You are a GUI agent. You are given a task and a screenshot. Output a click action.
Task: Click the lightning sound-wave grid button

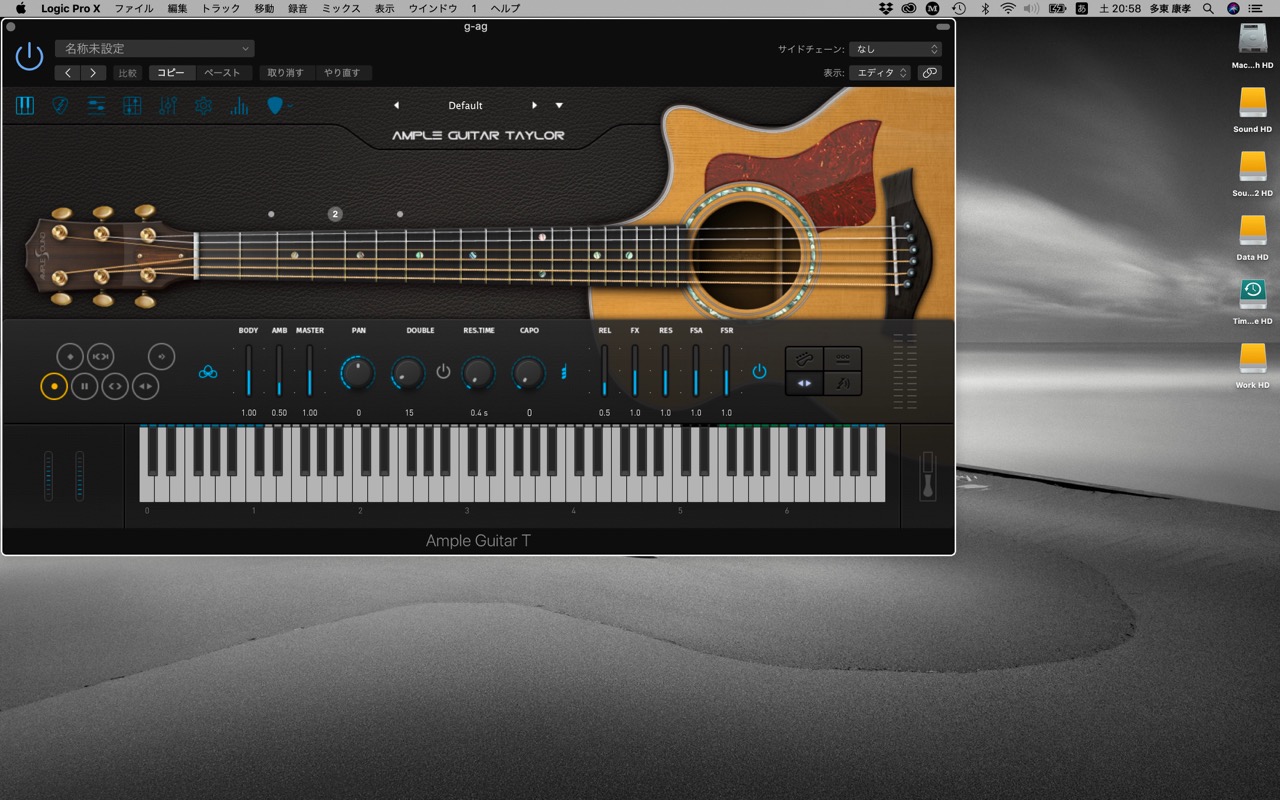pyautogui.click(x=842, y=383)
